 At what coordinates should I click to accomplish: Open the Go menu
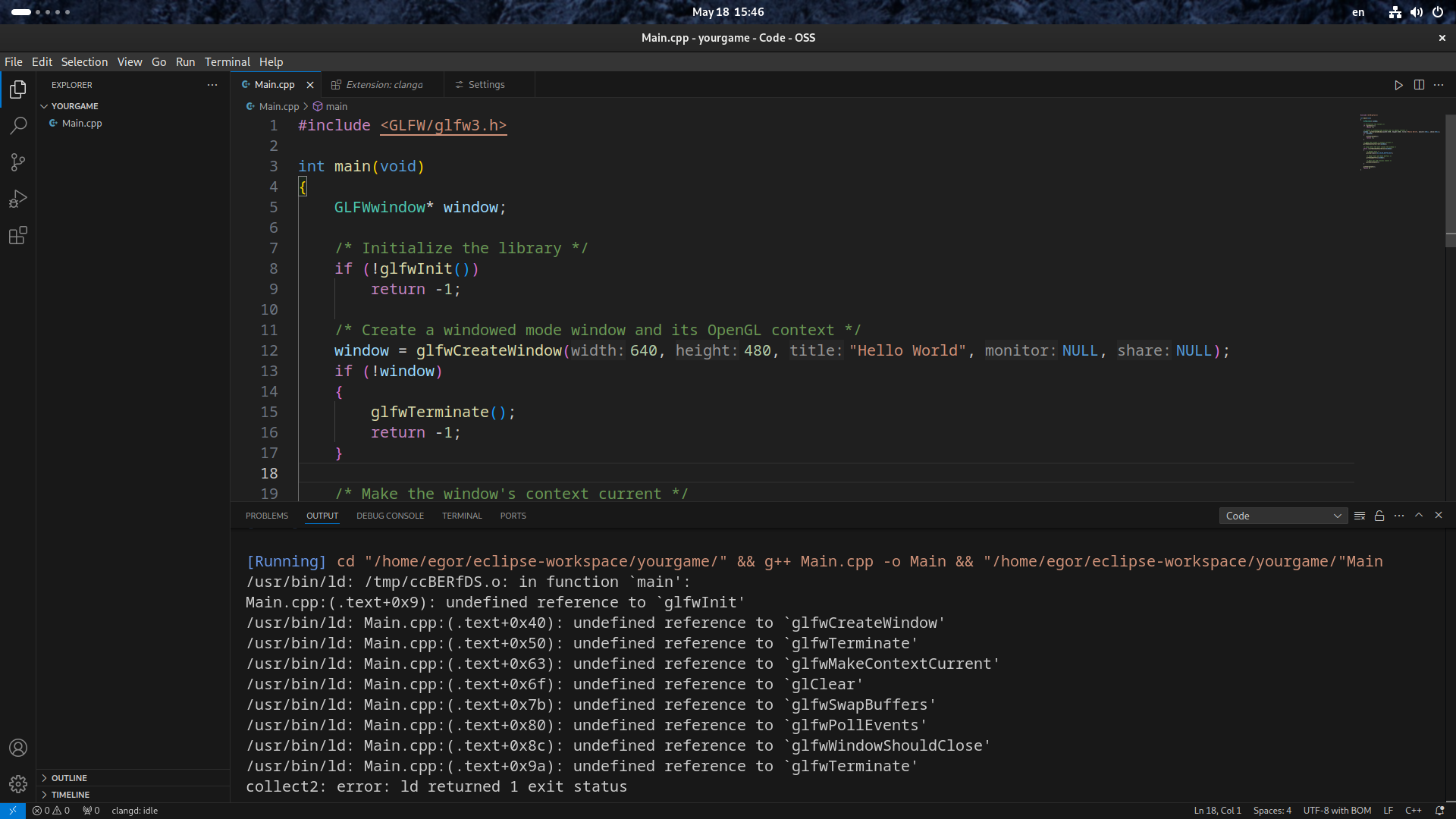click(158, 62)
